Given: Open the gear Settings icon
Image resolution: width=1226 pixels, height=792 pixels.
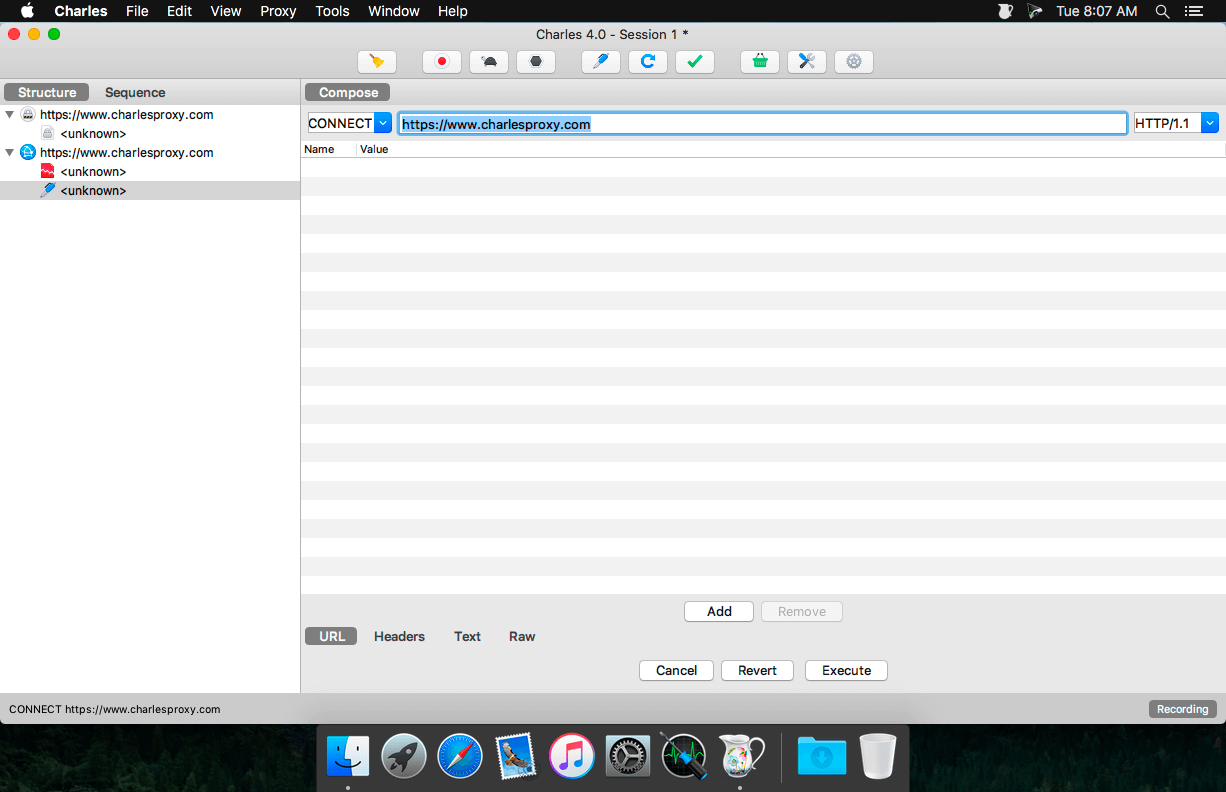Looking at the screenshot, I should coord(854,62).
